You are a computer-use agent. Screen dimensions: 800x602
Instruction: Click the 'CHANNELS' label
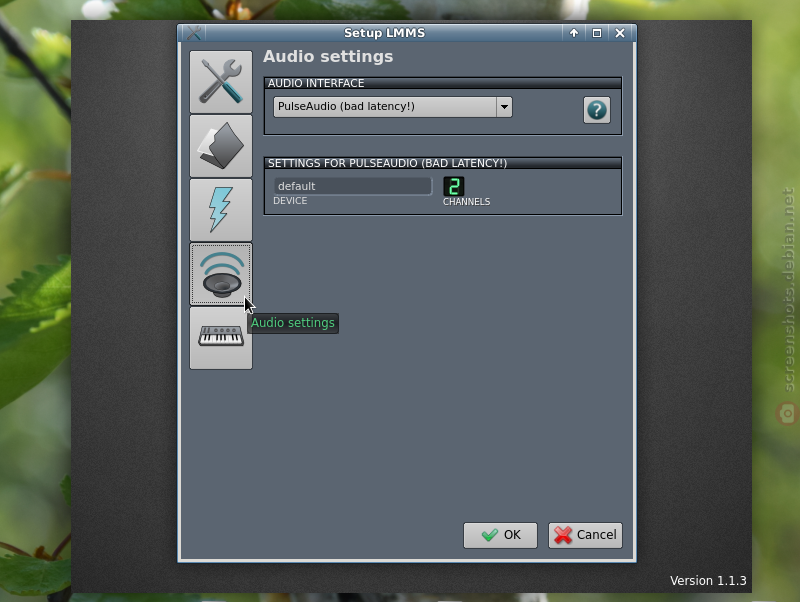[x=466, y=202]
